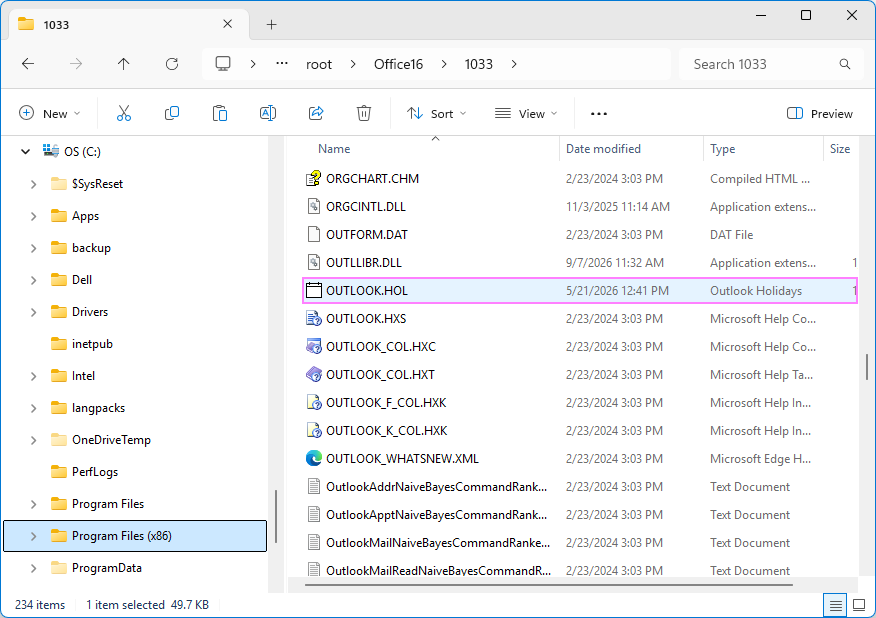This screenshot has width=876, height=618.
Task: Click the OUTLOOK.HXS file icon
Action: 313,318
